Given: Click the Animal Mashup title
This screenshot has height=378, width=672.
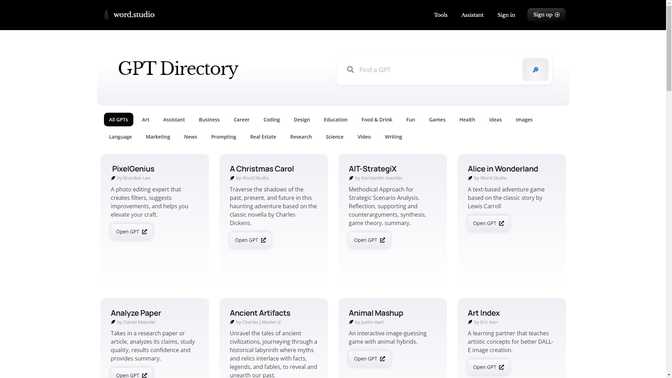Looking at the screenshot, I should 376,313.
